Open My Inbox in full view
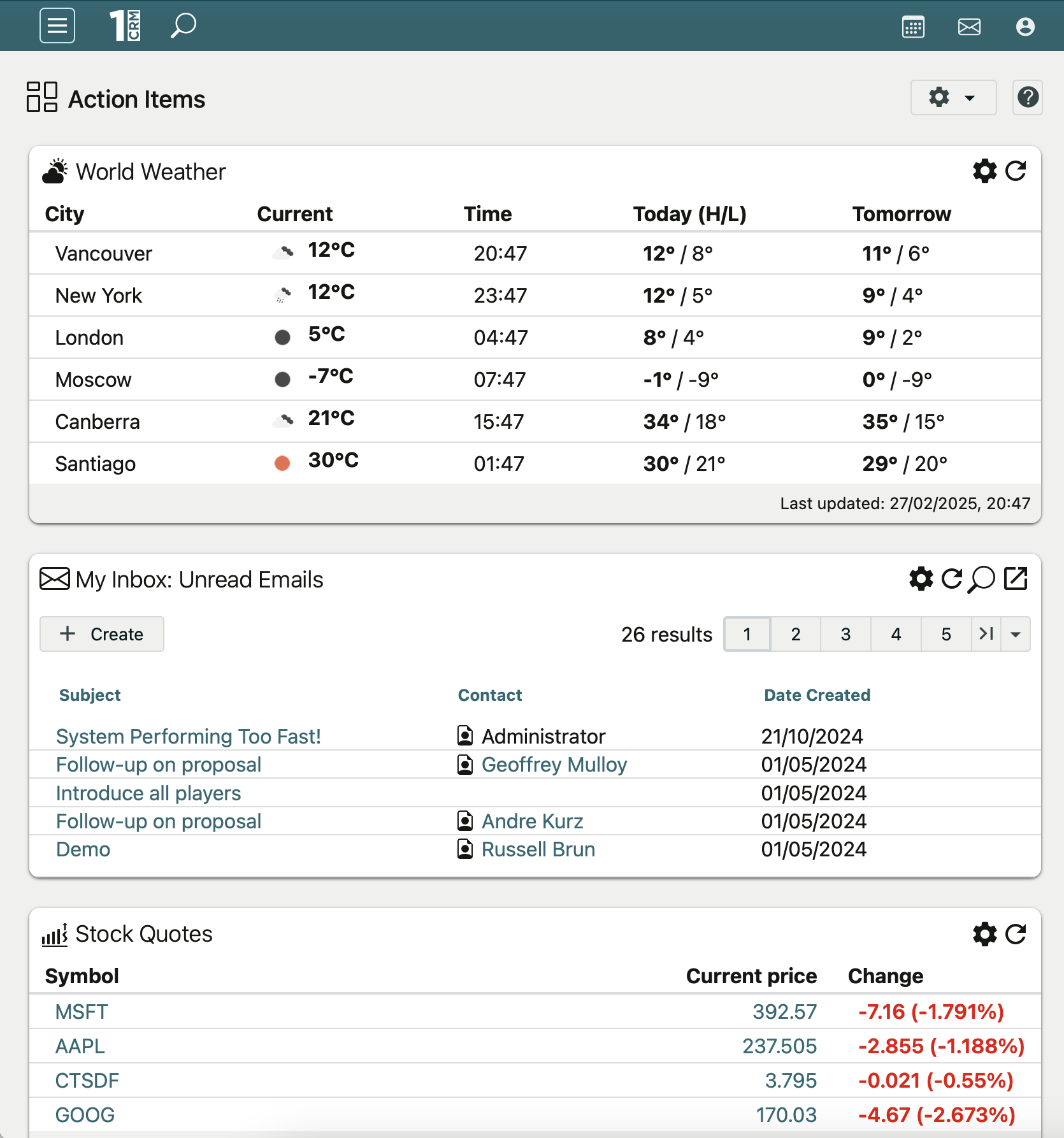This screenshot has height=1138, width=1064. point(1016,579)
